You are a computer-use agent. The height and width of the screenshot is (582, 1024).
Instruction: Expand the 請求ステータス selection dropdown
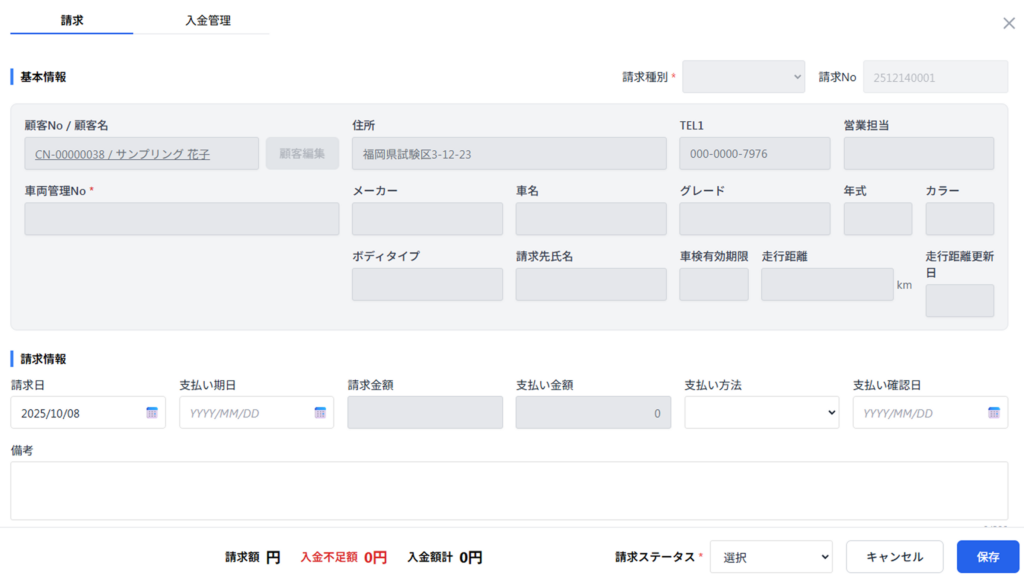pos(771,557)
